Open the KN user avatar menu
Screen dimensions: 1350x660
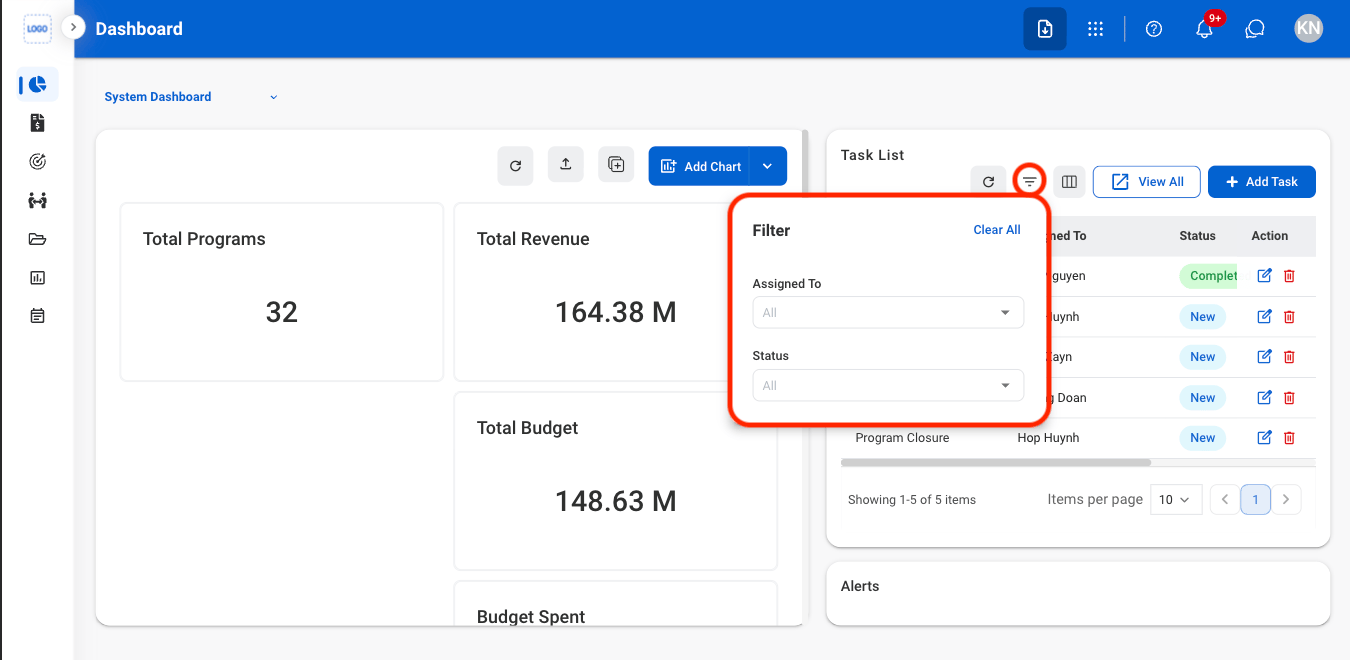(1308, 28)
